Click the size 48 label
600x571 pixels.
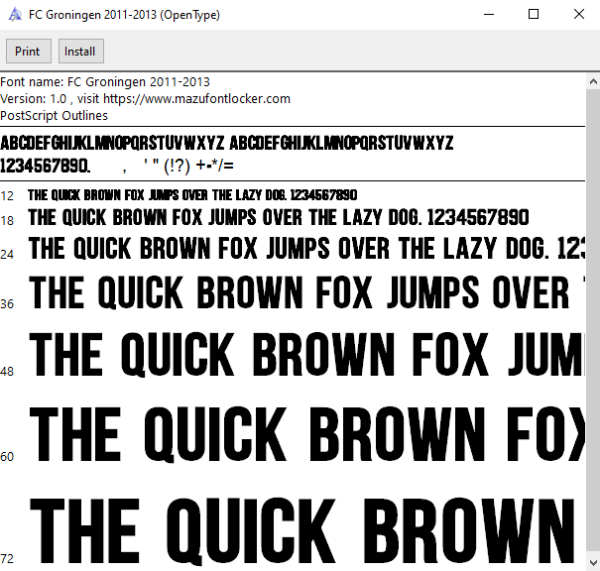click(7, 371)
